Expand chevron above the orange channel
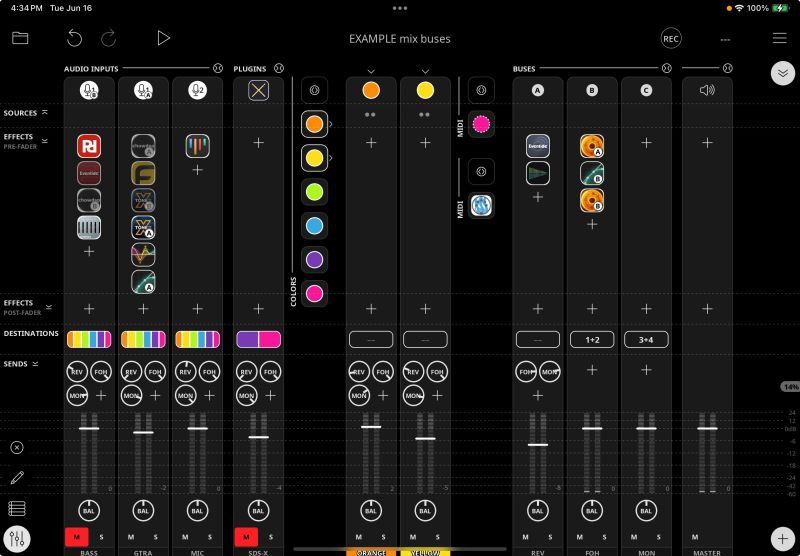 pyautogui.click(x=371, y=71)
